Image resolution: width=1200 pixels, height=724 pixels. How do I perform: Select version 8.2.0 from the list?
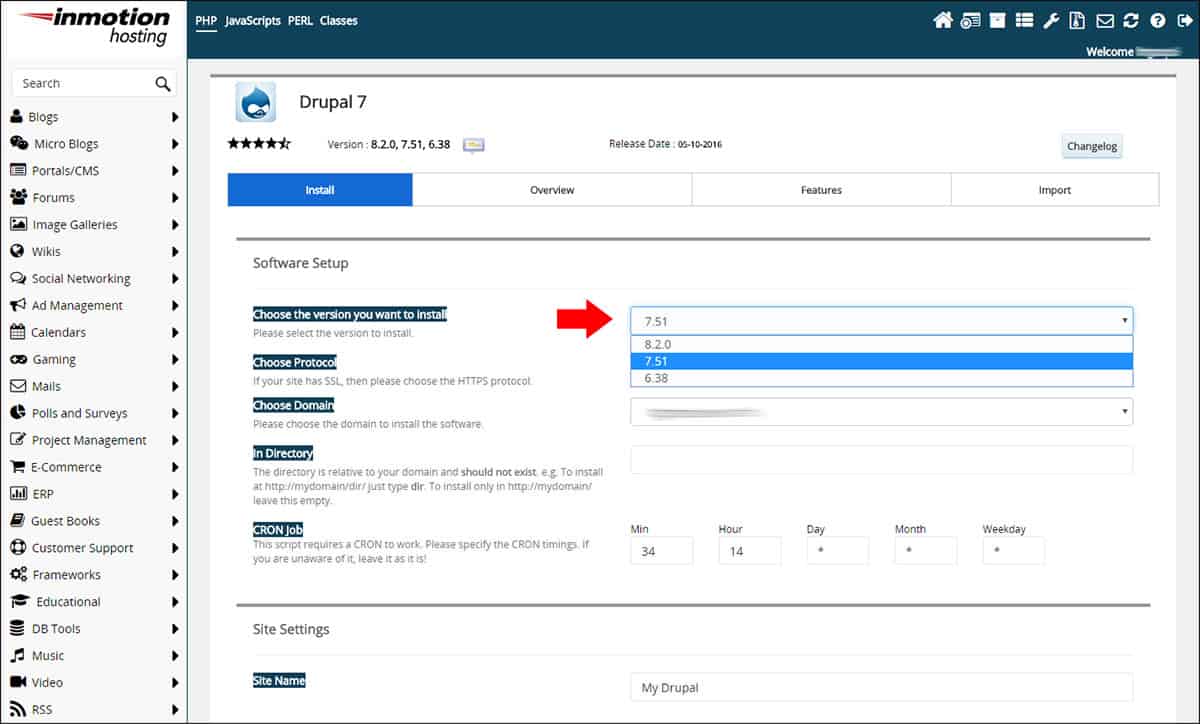click(881, 344)
